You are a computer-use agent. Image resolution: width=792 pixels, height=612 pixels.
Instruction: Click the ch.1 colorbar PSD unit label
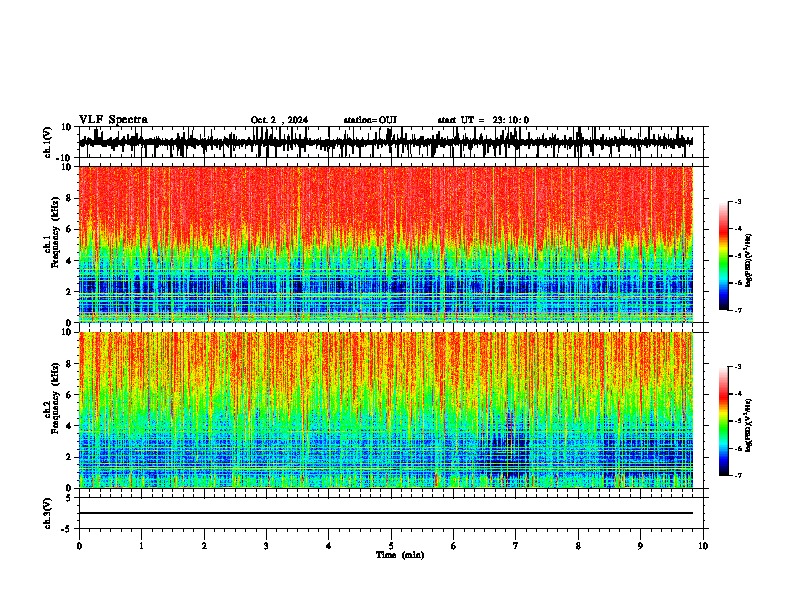click(x=748, y=261)
